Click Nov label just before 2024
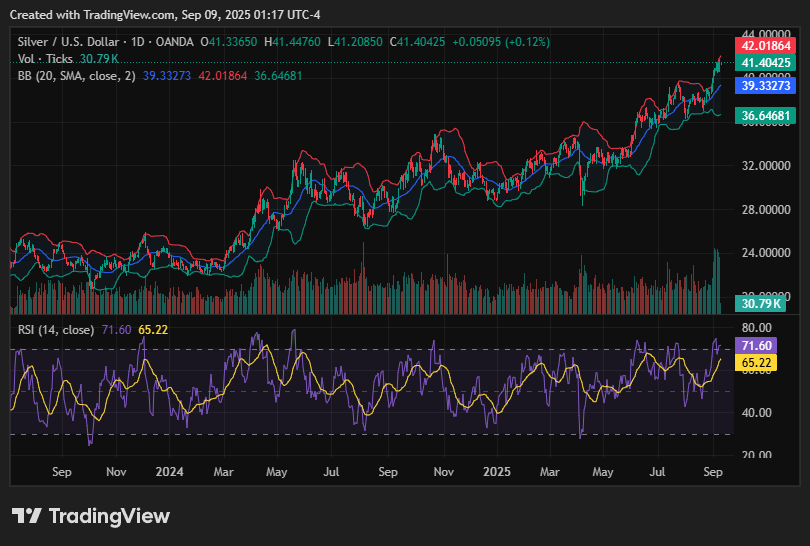The width and height of the screenshot is (810, 546). point(116,472)
